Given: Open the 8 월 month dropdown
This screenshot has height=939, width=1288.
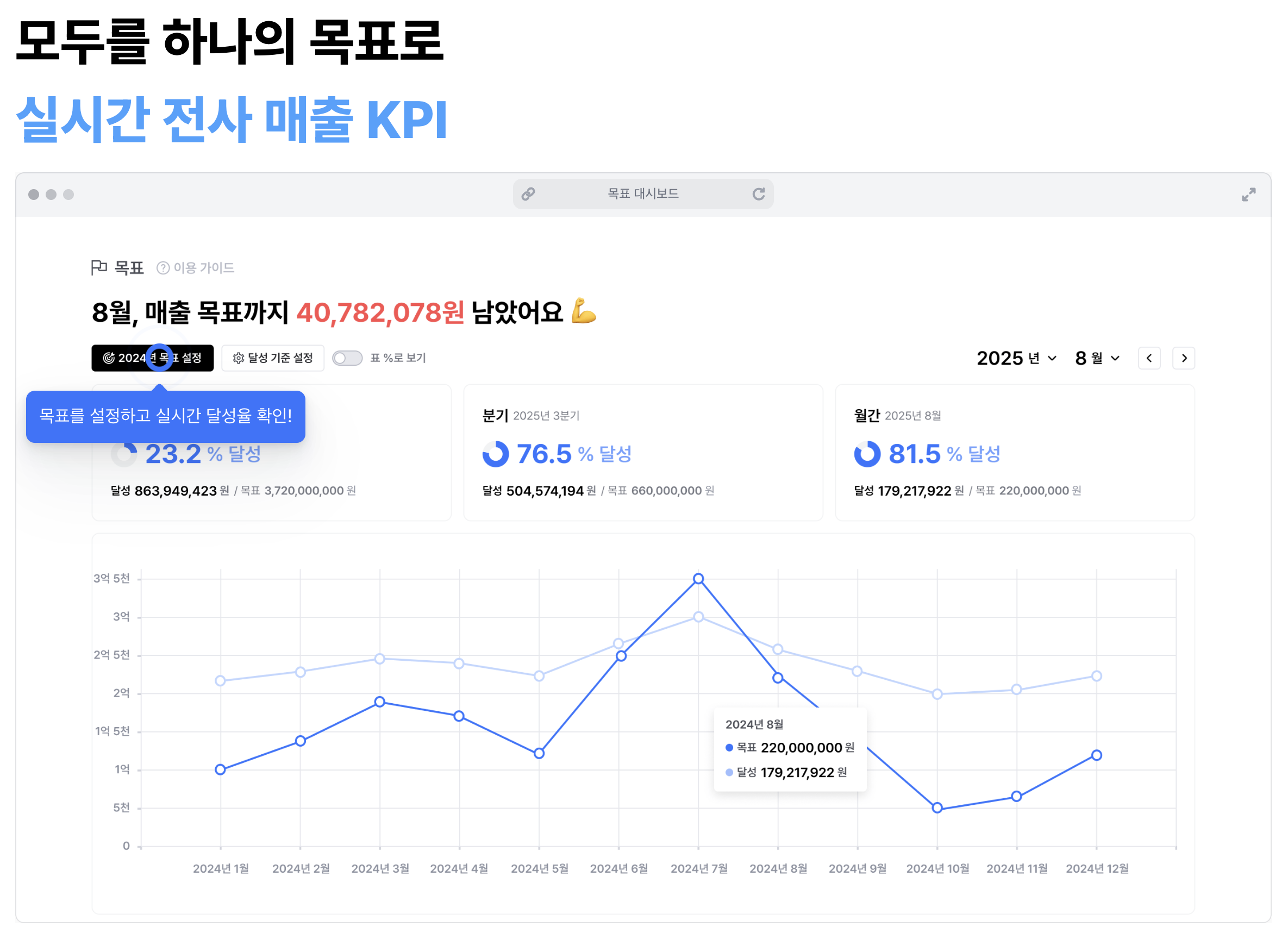Looking at the screenshot, I should pos(1097,358).
